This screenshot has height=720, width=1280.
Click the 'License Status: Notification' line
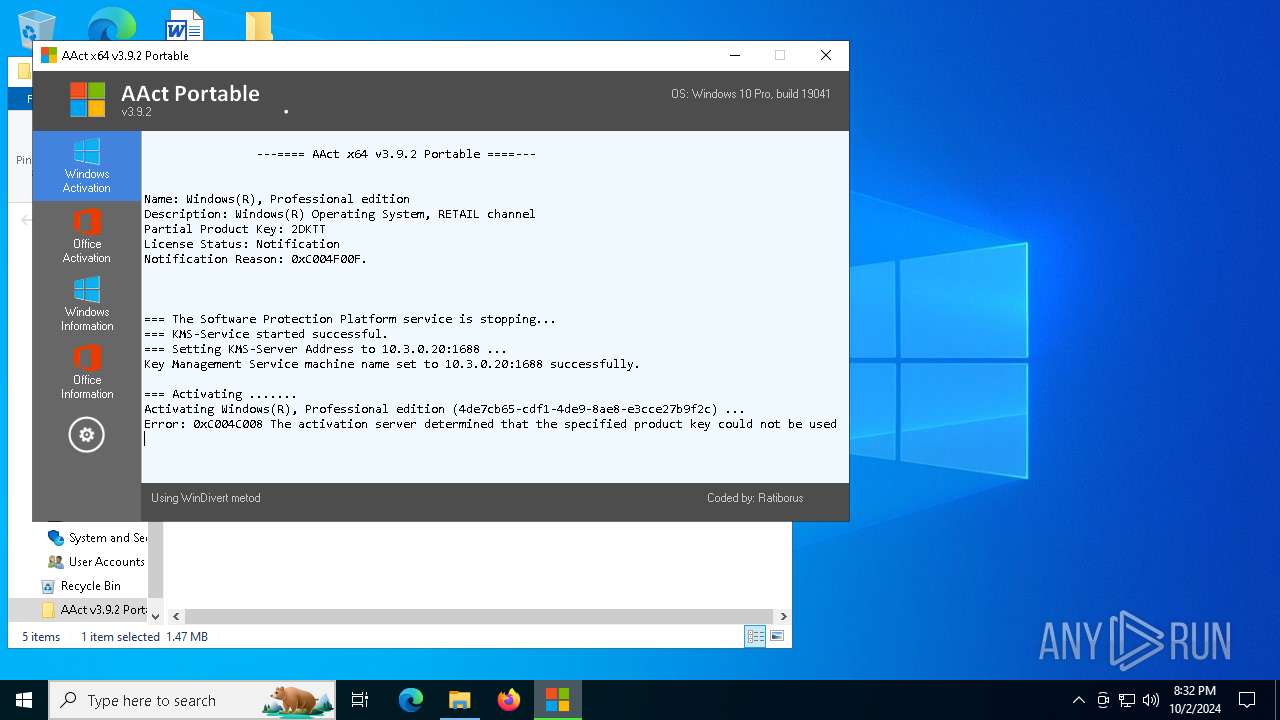(242, 244)
